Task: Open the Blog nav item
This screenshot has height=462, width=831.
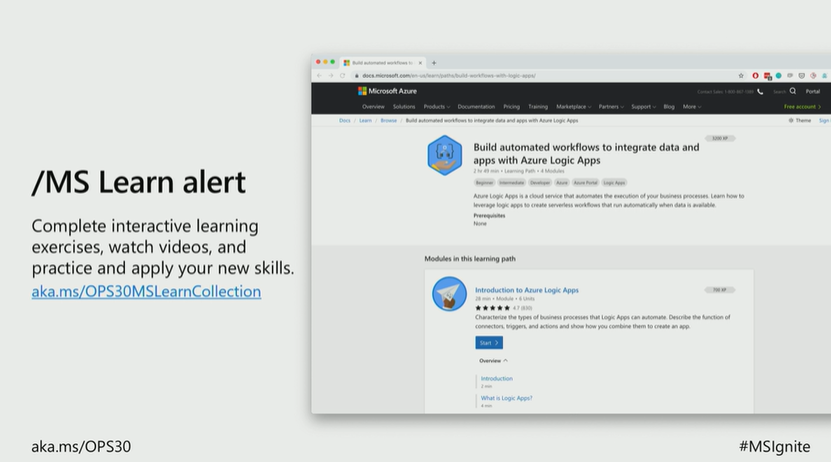Action: click(x=669, y=106)
